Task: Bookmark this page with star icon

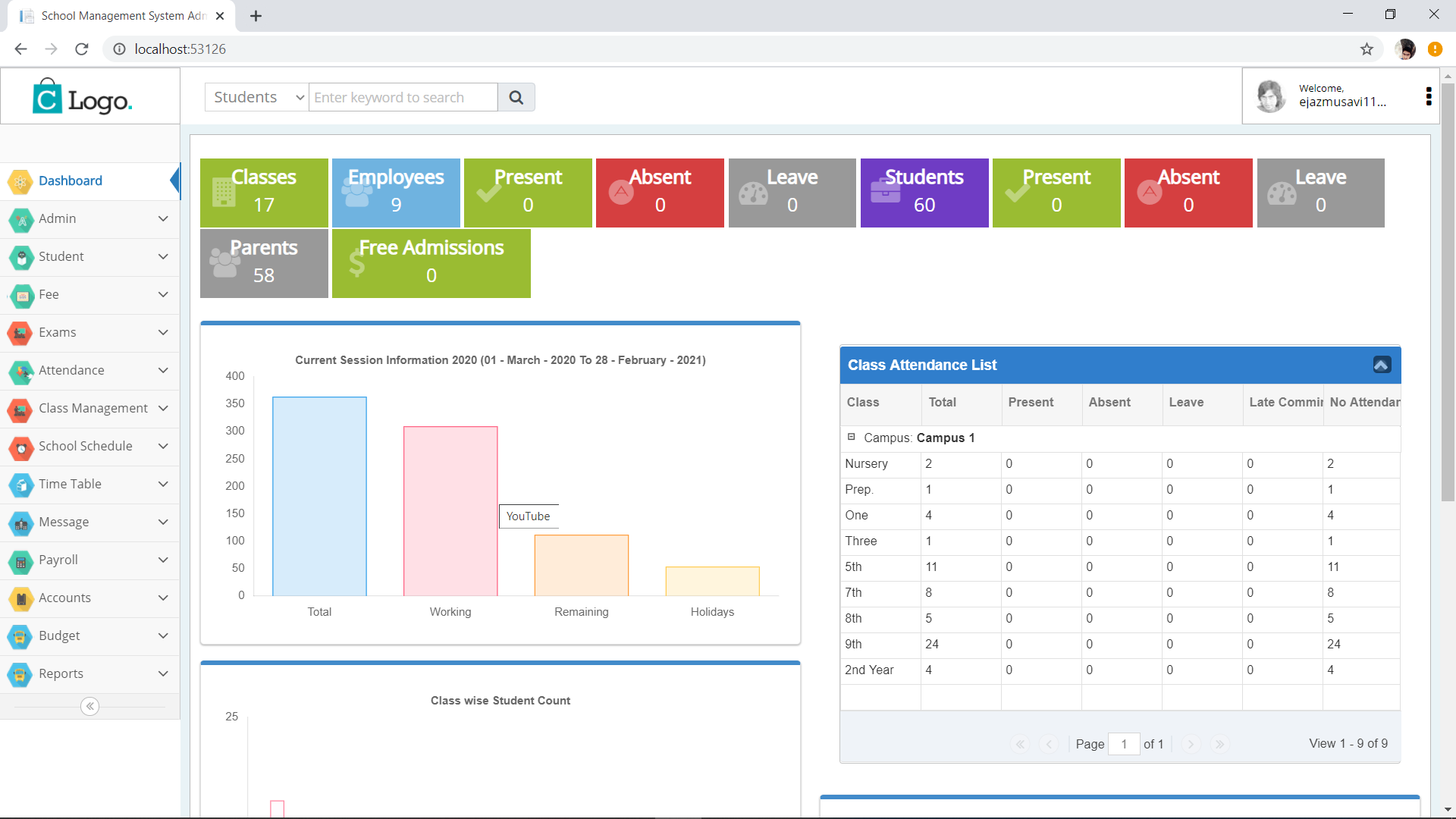Action: tap(1367, 49)
